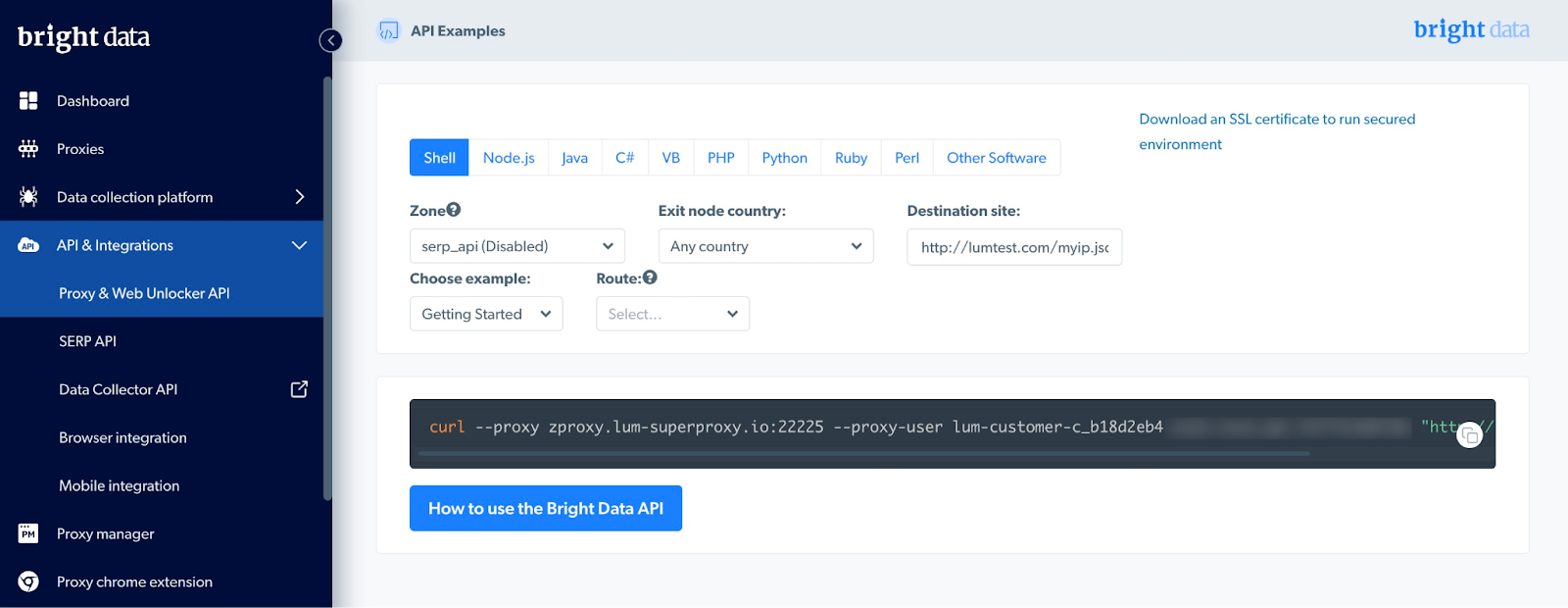1568x608 pixels.
Task: Click the code block horizontal scrollbar
Action: (x=864, y=453)
